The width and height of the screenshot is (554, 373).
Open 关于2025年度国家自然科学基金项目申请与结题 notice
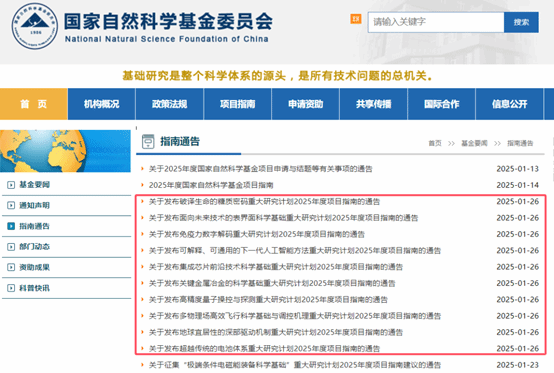[260, 169]
